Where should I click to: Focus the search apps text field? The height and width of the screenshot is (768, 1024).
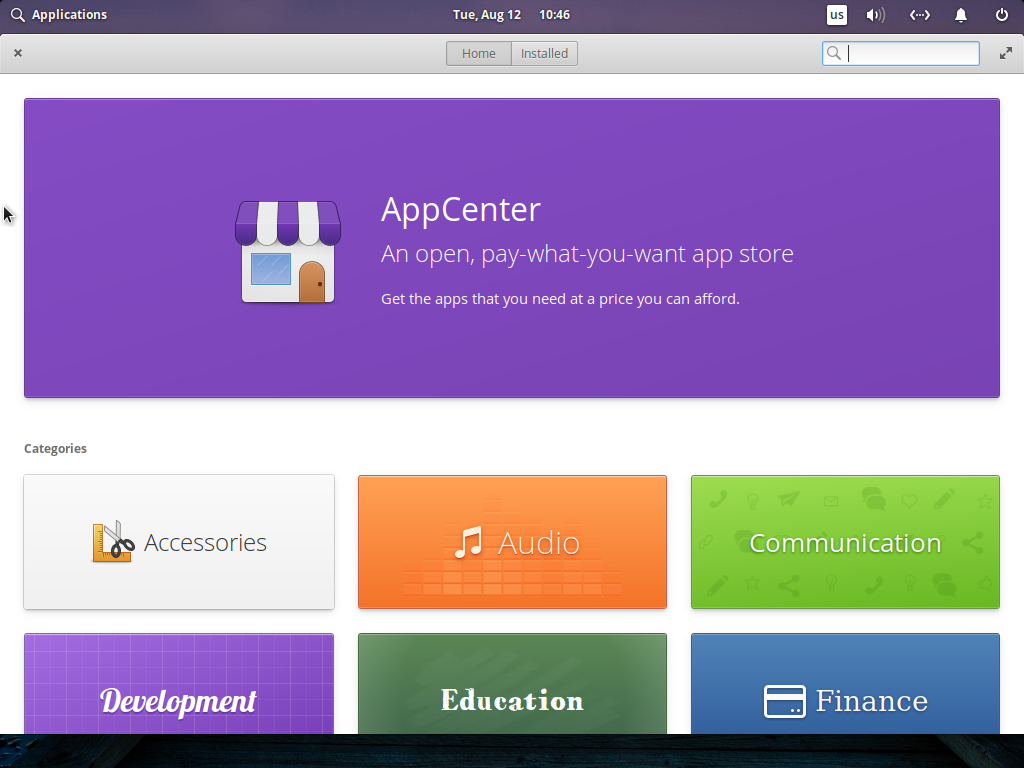coord(912,54)
